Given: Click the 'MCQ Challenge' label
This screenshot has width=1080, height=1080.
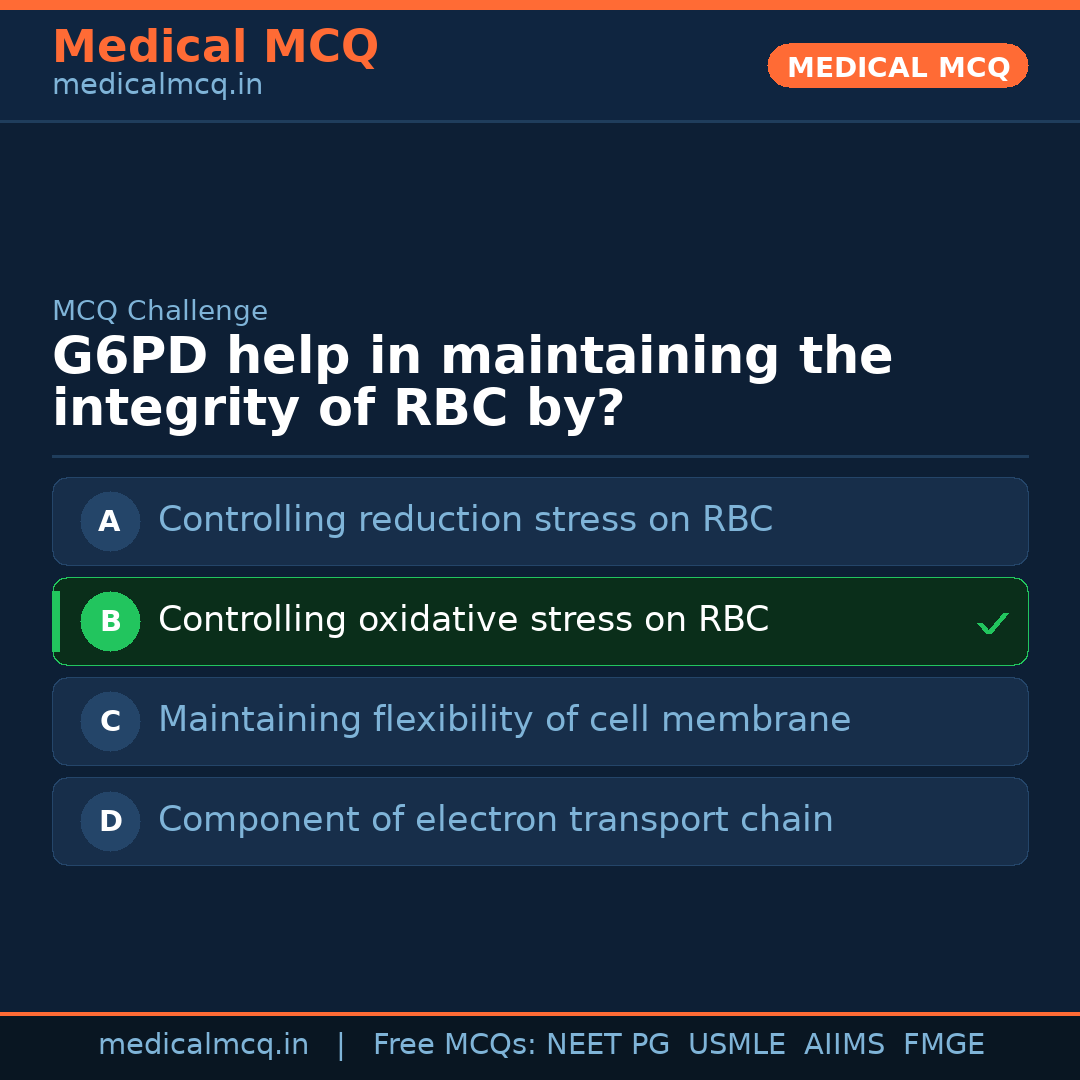Looking at the screenshot, I should pyautogui.click(x=160, y=311).
